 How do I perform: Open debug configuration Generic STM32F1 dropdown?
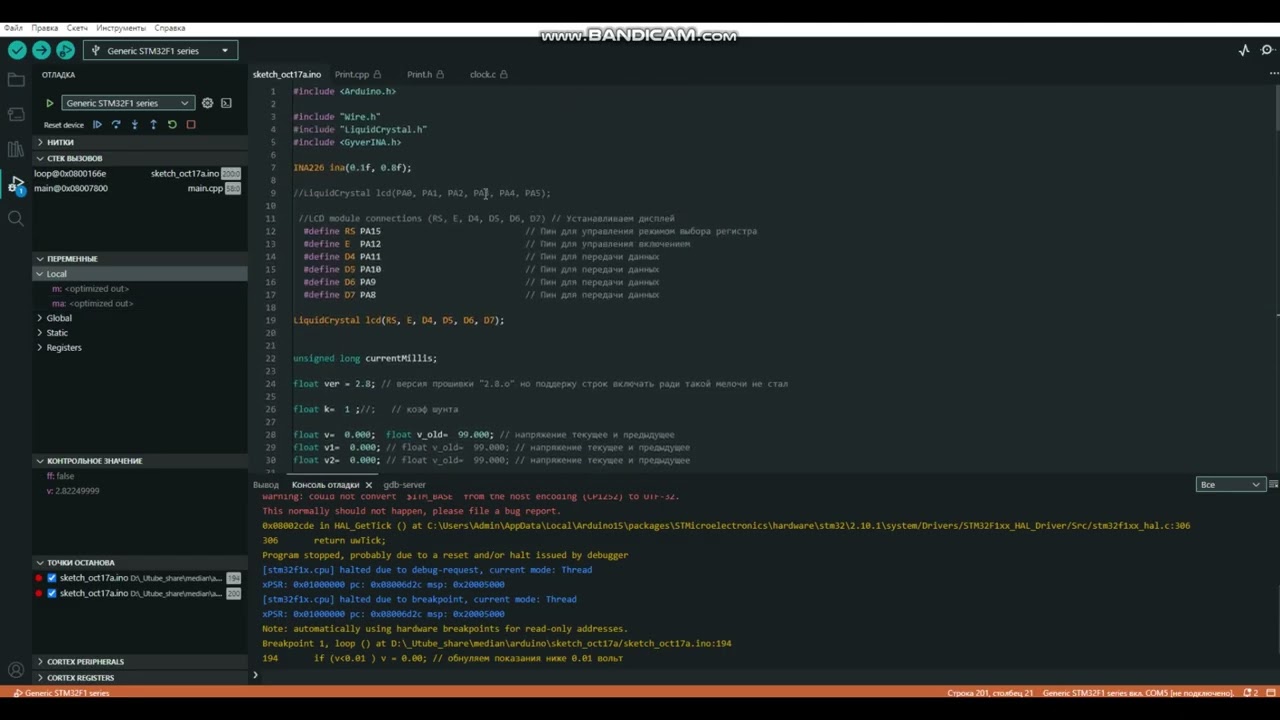pyautogui.click(x=127, y=103)
